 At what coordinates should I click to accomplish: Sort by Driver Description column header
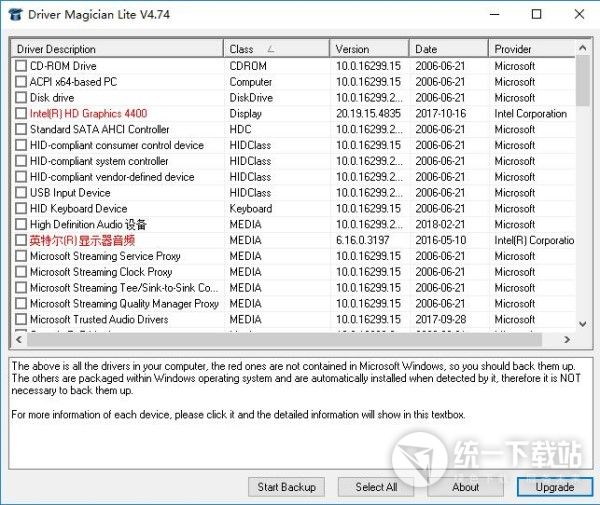click(x=117, y=49)
